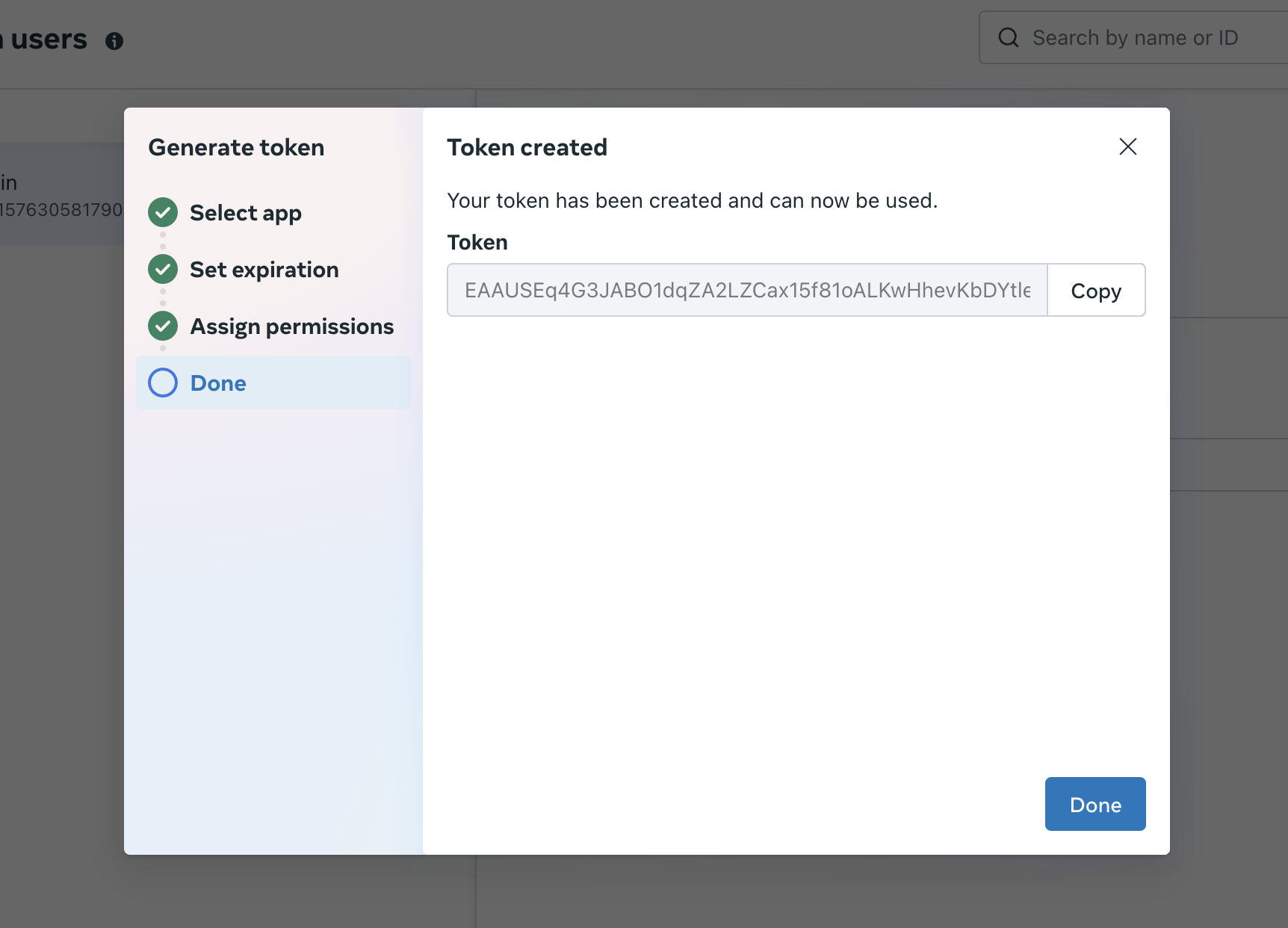Viewport: 1288px width, 928px height.
Task: Copy the generated token
Action: coord(1096,290)
